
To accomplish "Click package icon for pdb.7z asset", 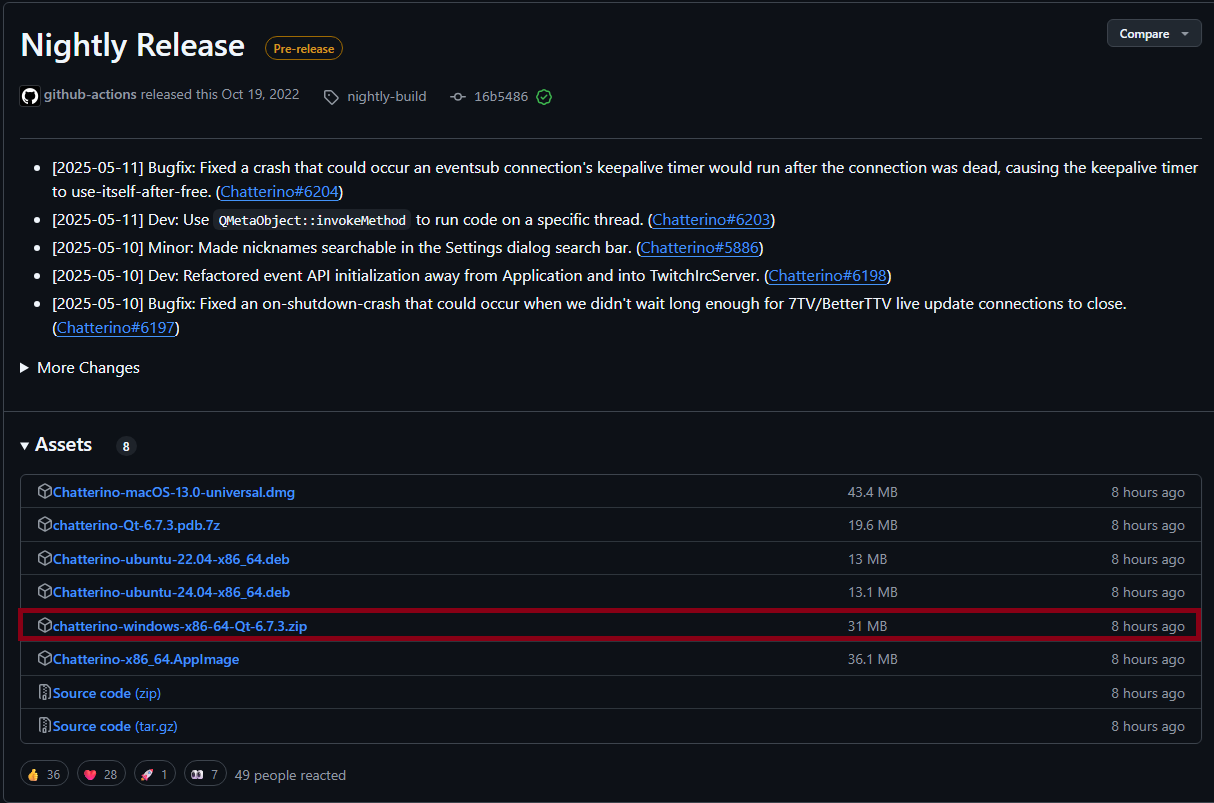I will pyautogui.click(x=44, y=524).
